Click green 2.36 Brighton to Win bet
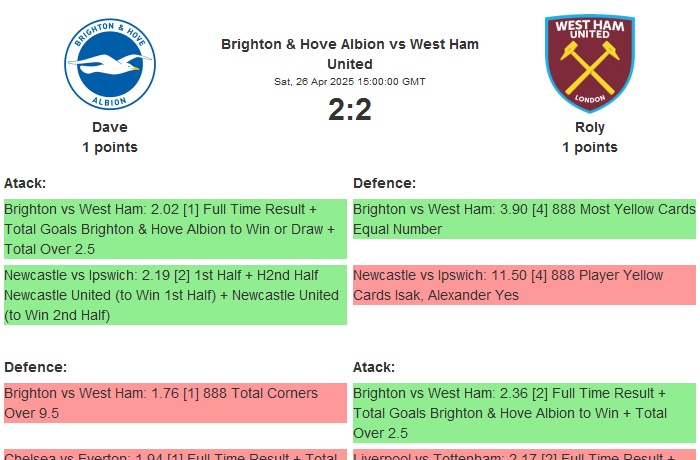700x460 pixels. click(x=524, y=413)
